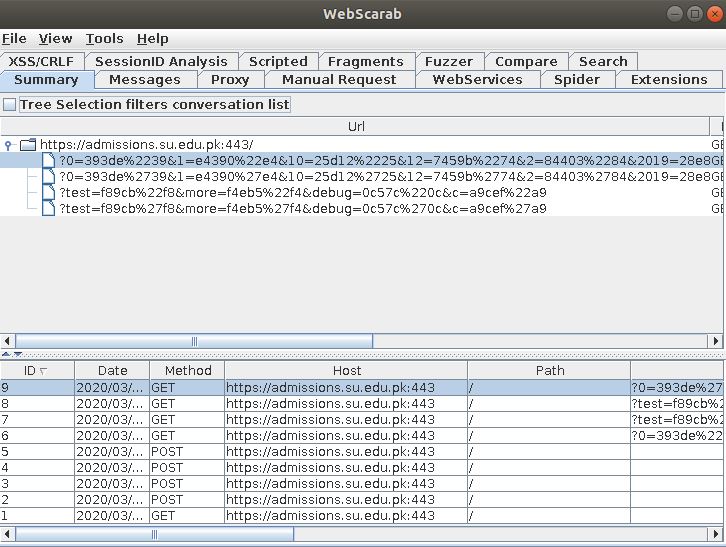Select conversation row with ID 1
Viewport: 726px width, 547px height.
362,516
